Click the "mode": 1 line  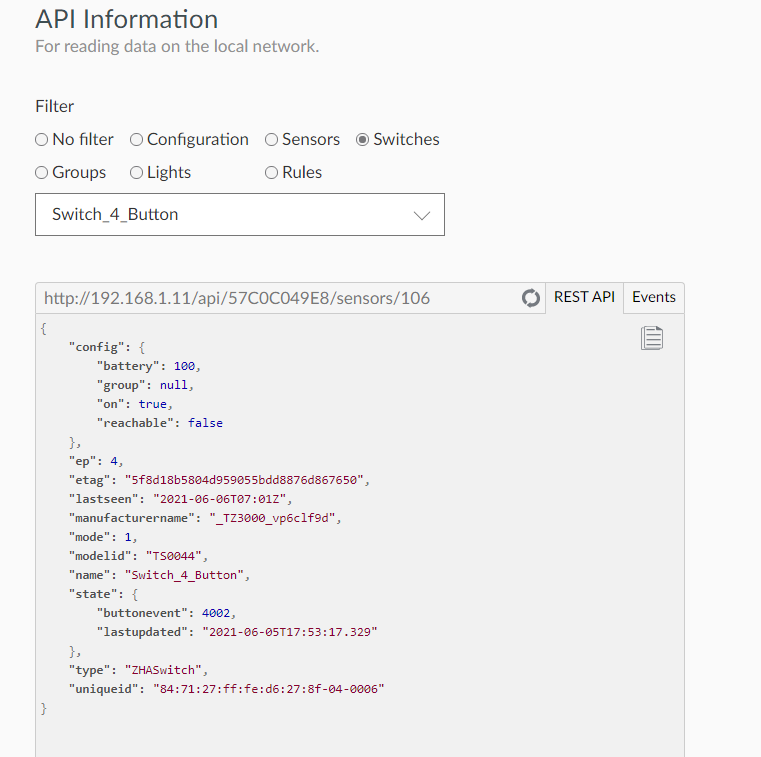(103, 537)
